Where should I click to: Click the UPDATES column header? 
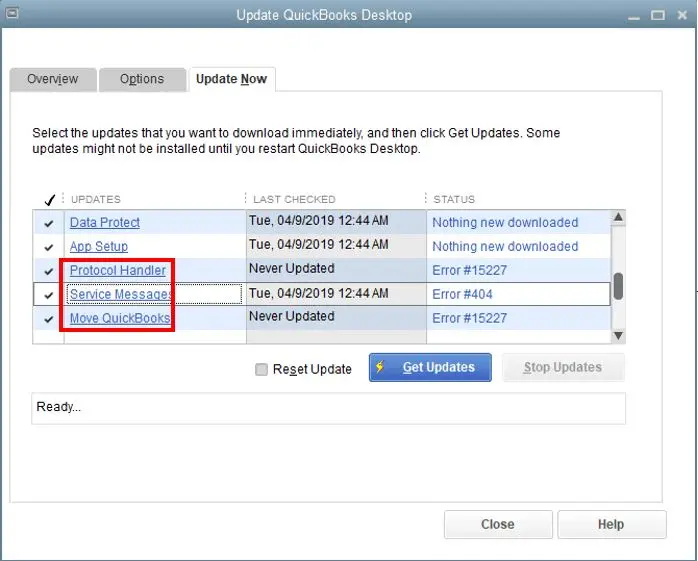[x=96, y=199]
